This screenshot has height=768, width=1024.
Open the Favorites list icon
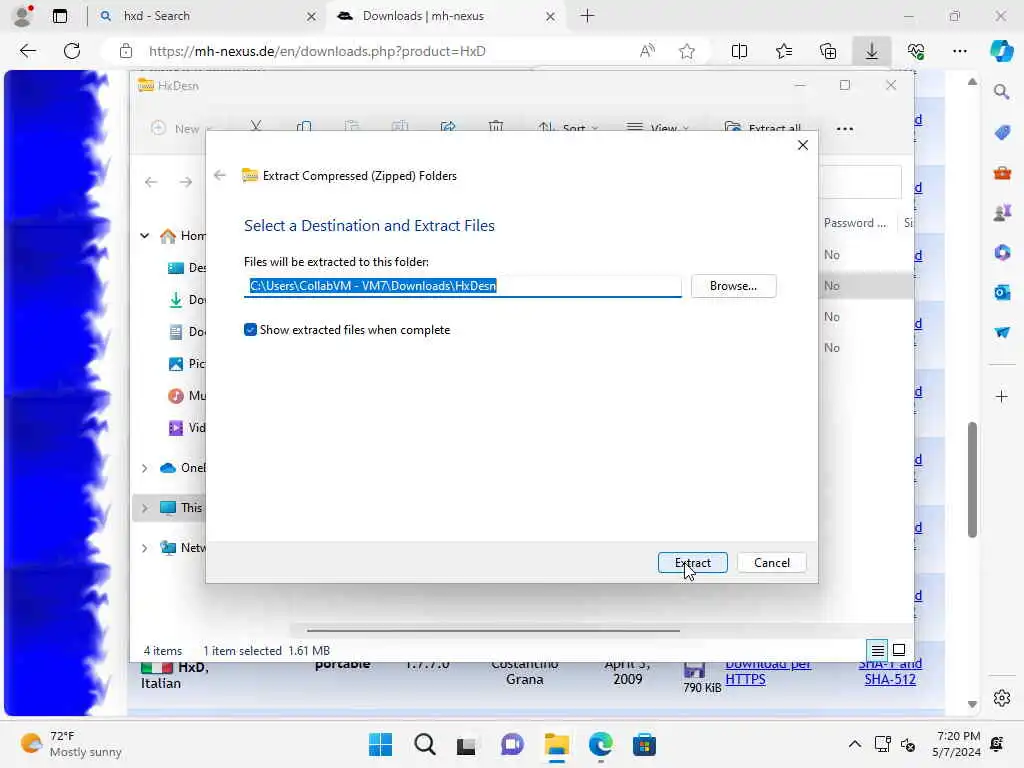click(x=784, y=51)
